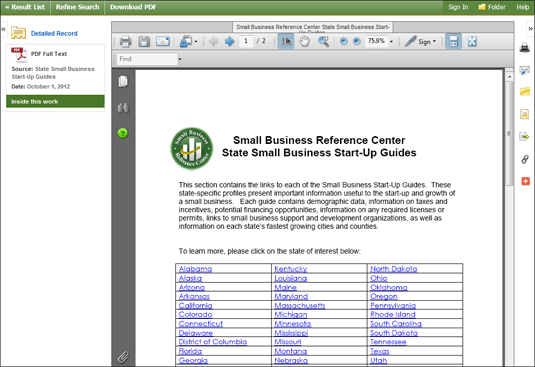Image resolution: width=535 pixels, height=367 pixels.
Task: Open the California guide link
Action: pyautogui.click(x=196, y=306)
